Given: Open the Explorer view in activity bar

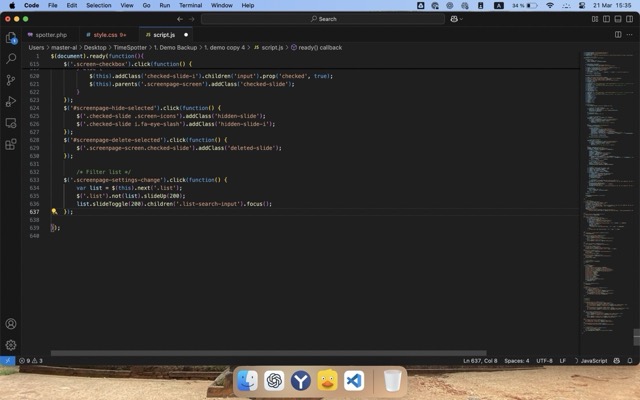Looking at the screenshot, I should click(11, 38).
